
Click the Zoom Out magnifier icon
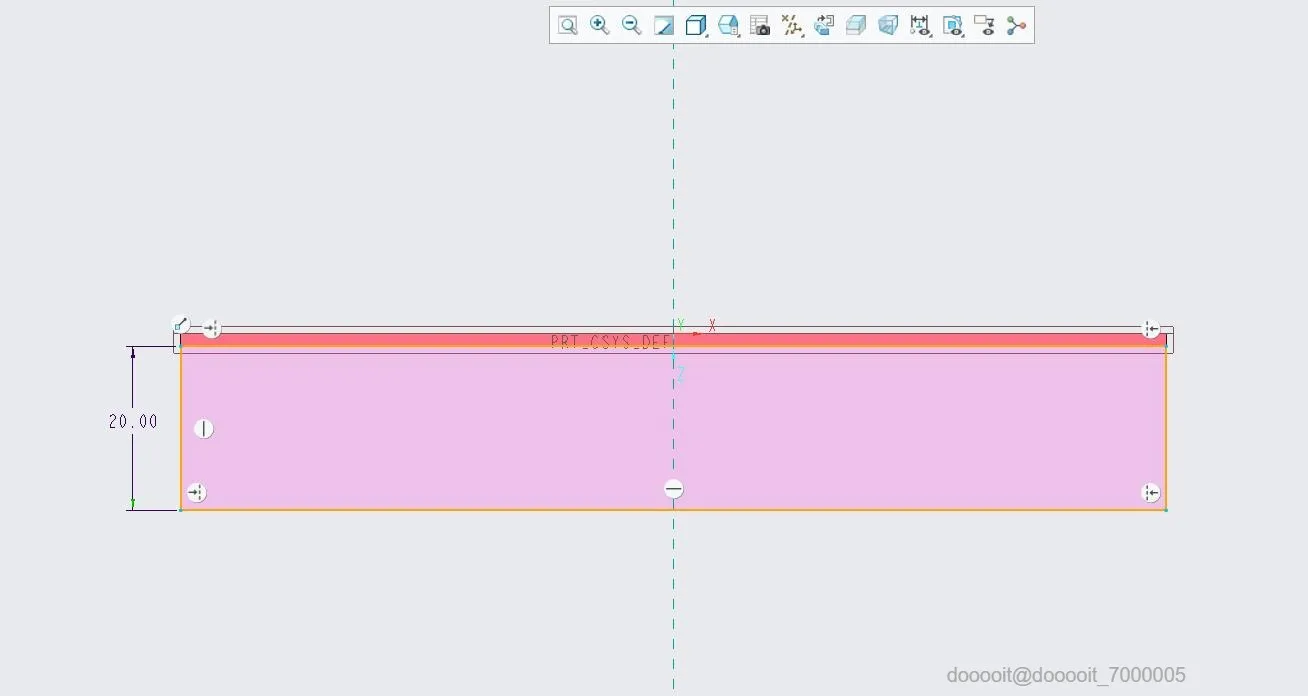[631, 25]
